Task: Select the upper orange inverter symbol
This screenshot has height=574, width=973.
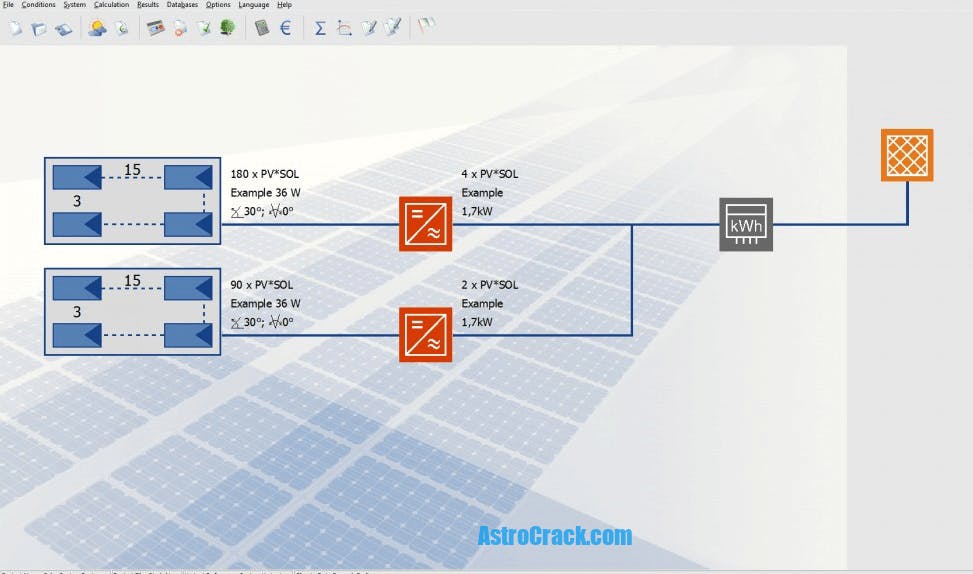Action: click(425, 224)
